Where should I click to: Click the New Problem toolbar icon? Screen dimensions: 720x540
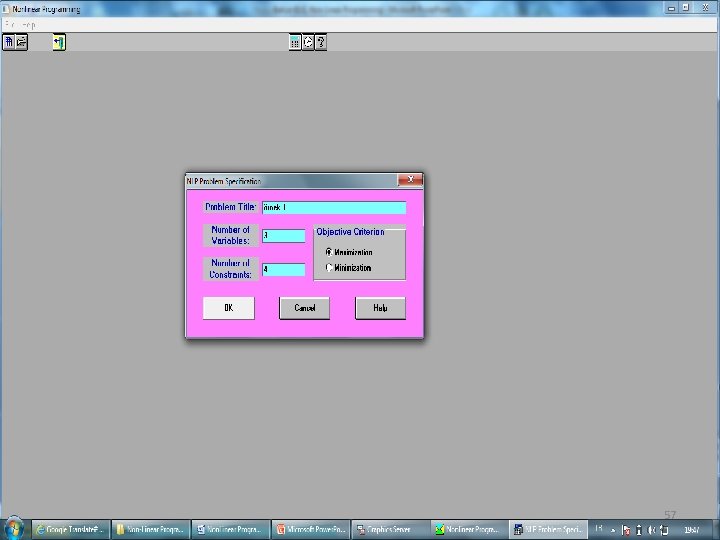tap(9, 42)
